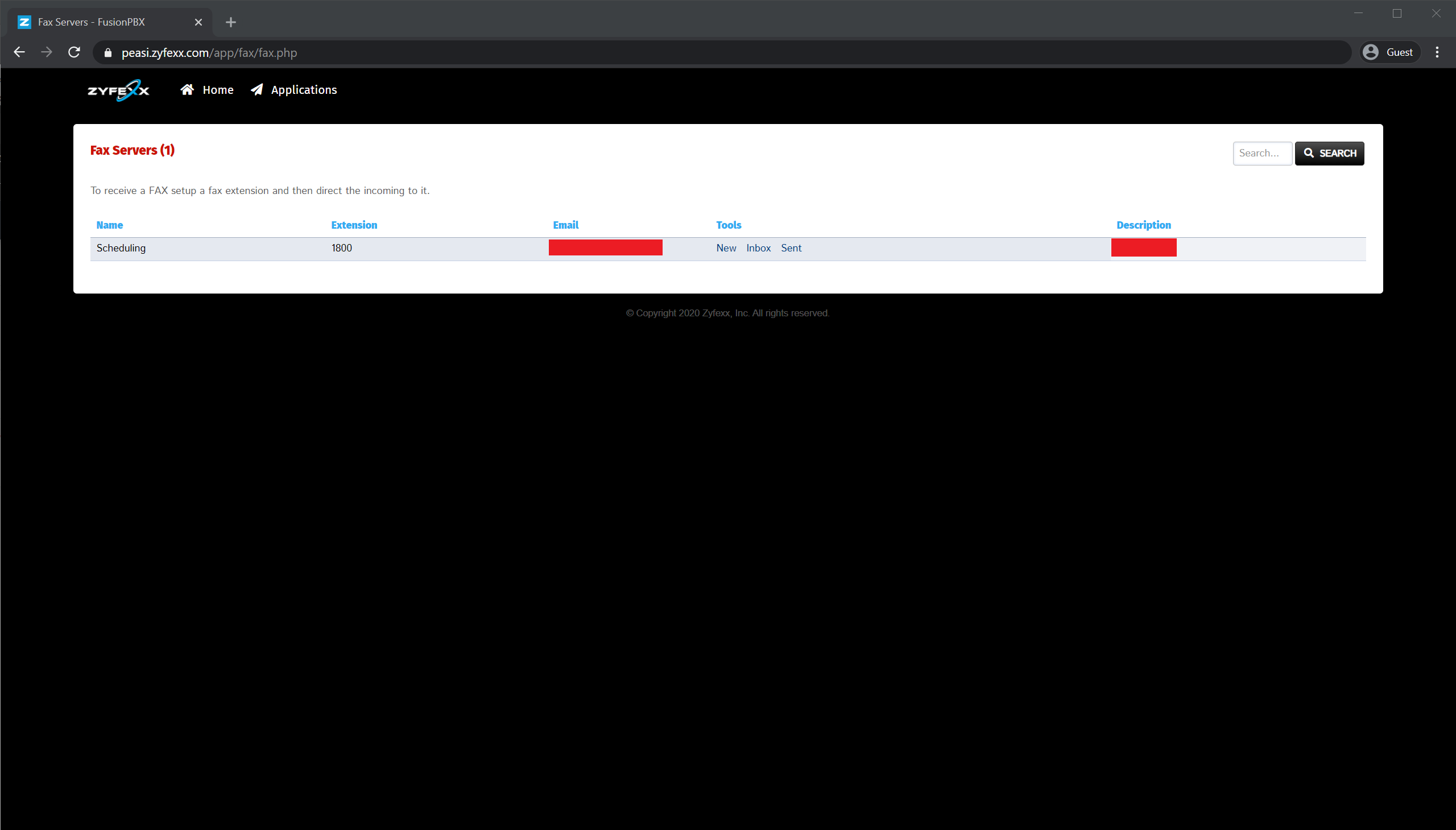Open the Home menu
The width and height of the screenshot is (1456, 830).
(x=218, y=90)
